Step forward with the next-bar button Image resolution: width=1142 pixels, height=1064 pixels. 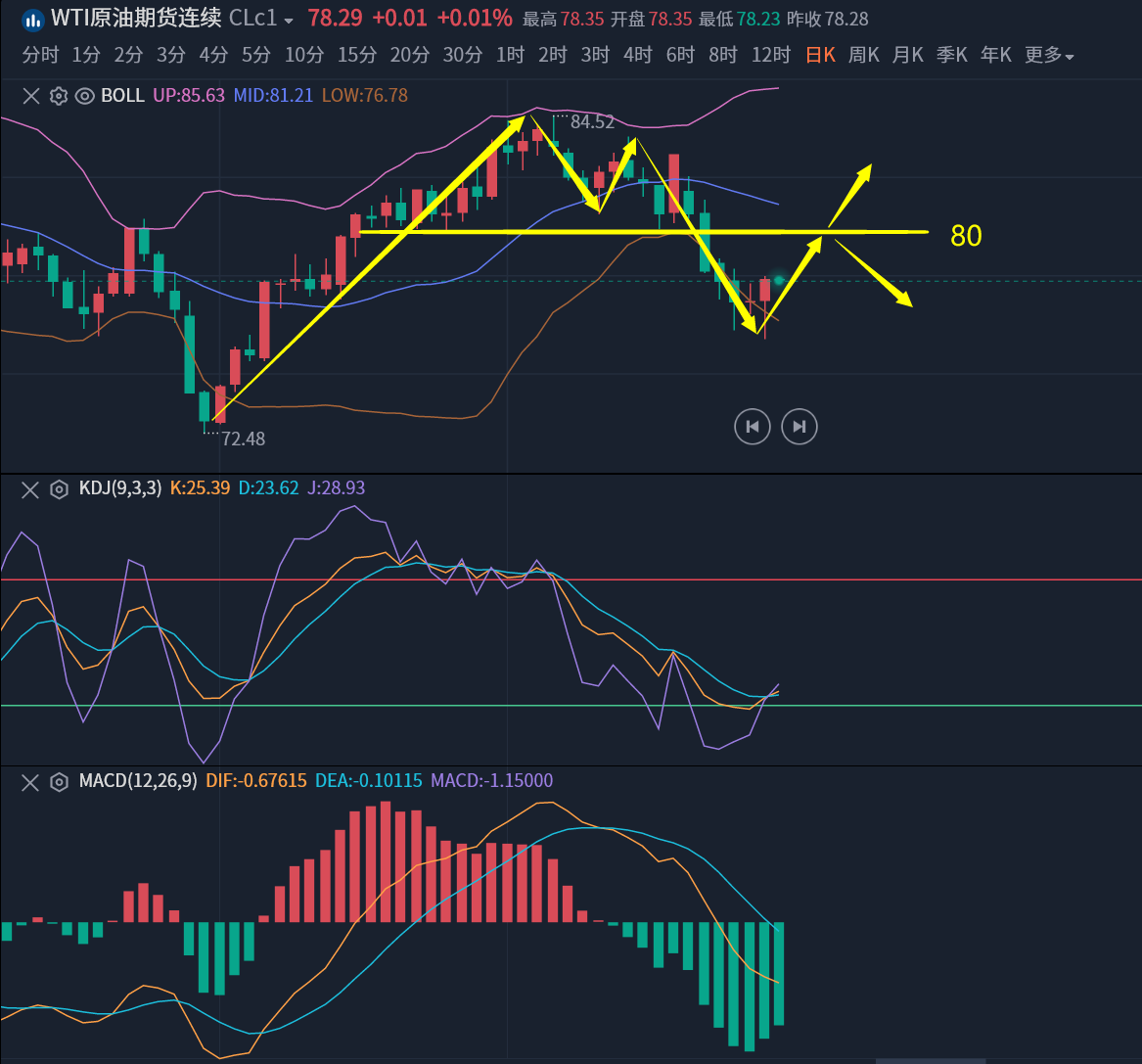click(799, 426)
